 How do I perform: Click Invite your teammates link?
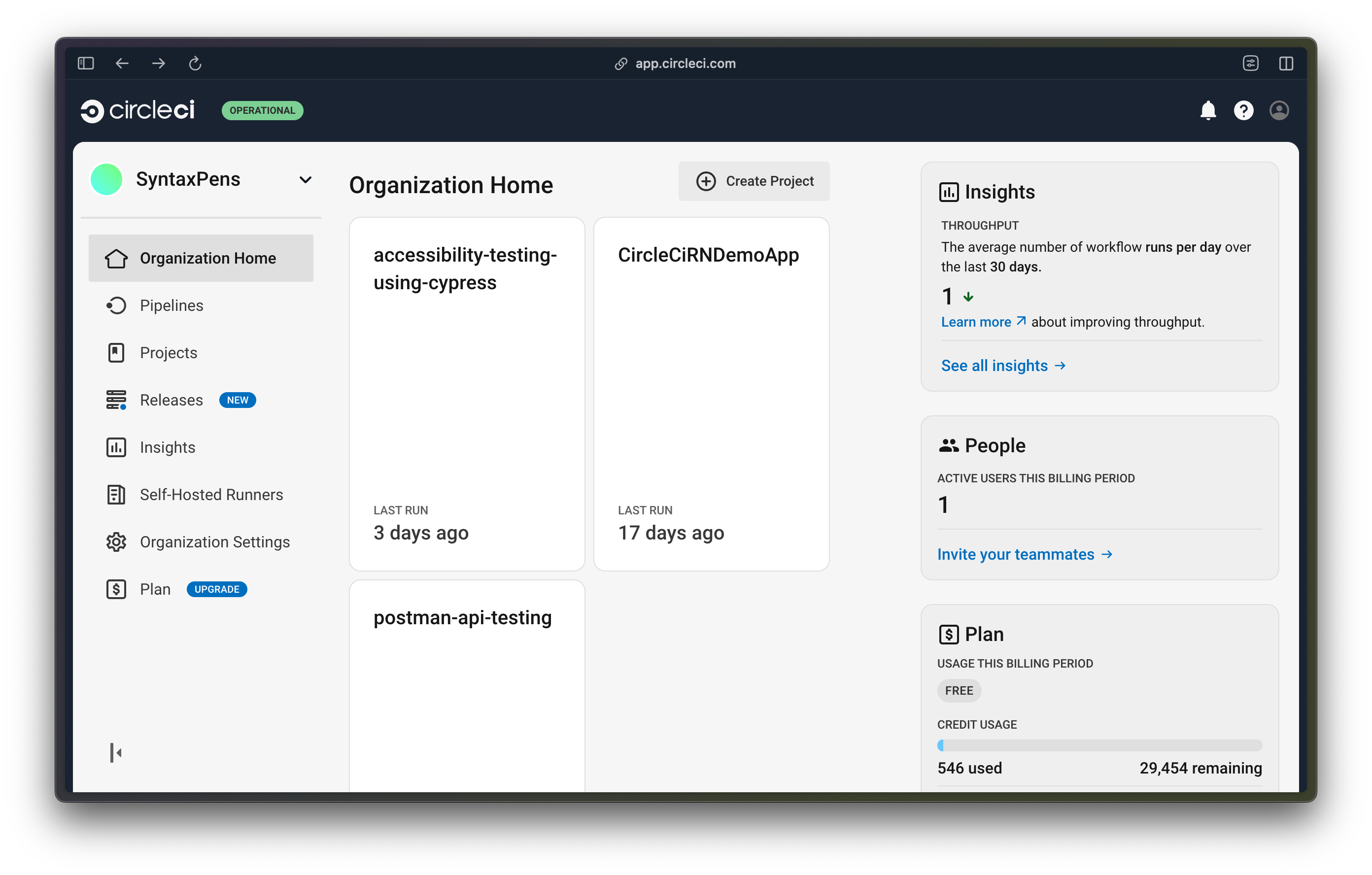click(x=1025, y=554)
